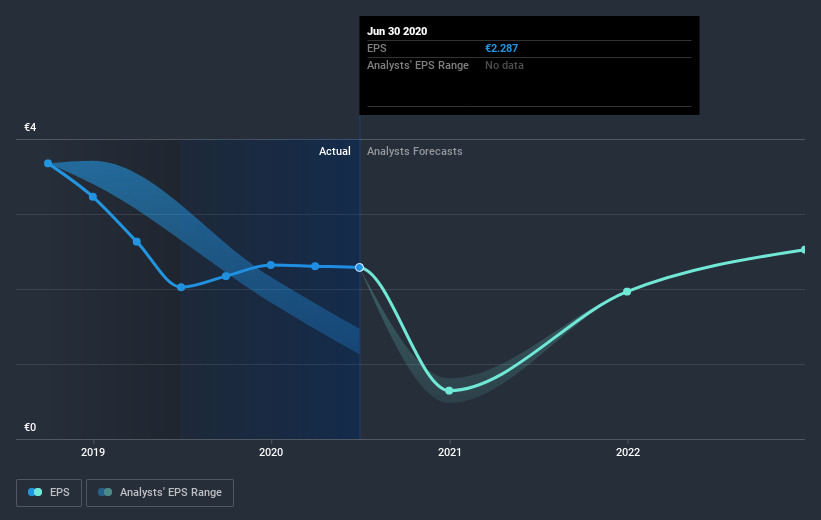Viewport: 821px width, 520px height.
Task: Click the EPS point in early 2020
Action: 315,266
